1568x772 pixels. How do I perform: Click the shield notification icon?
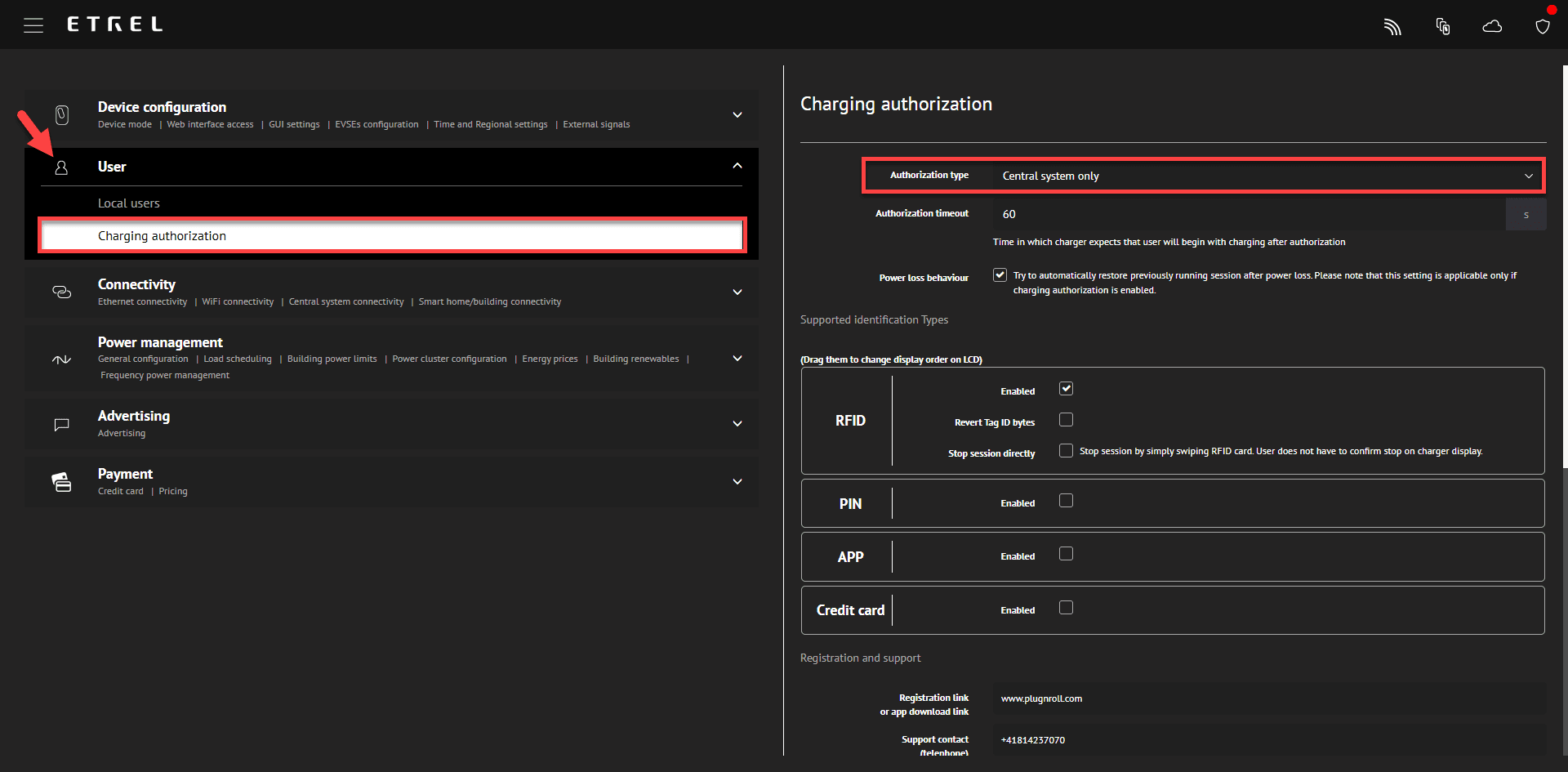pyautogui.click(x=1543, y=26)
